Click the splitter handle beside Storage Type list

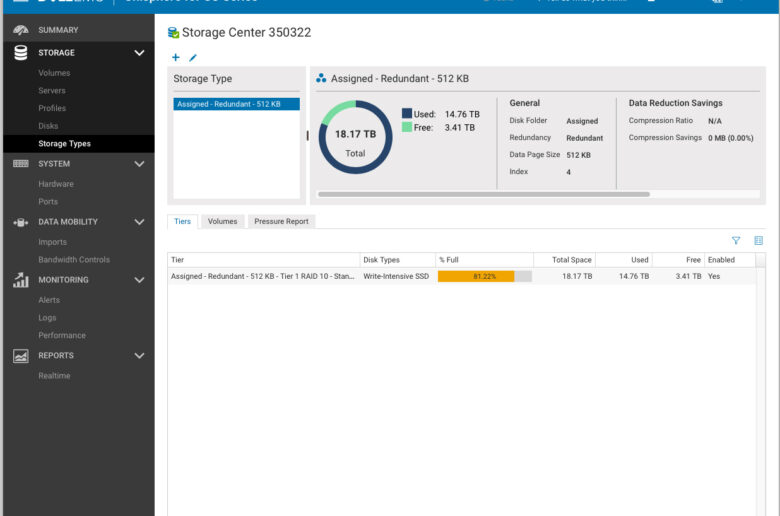point(307,135)
